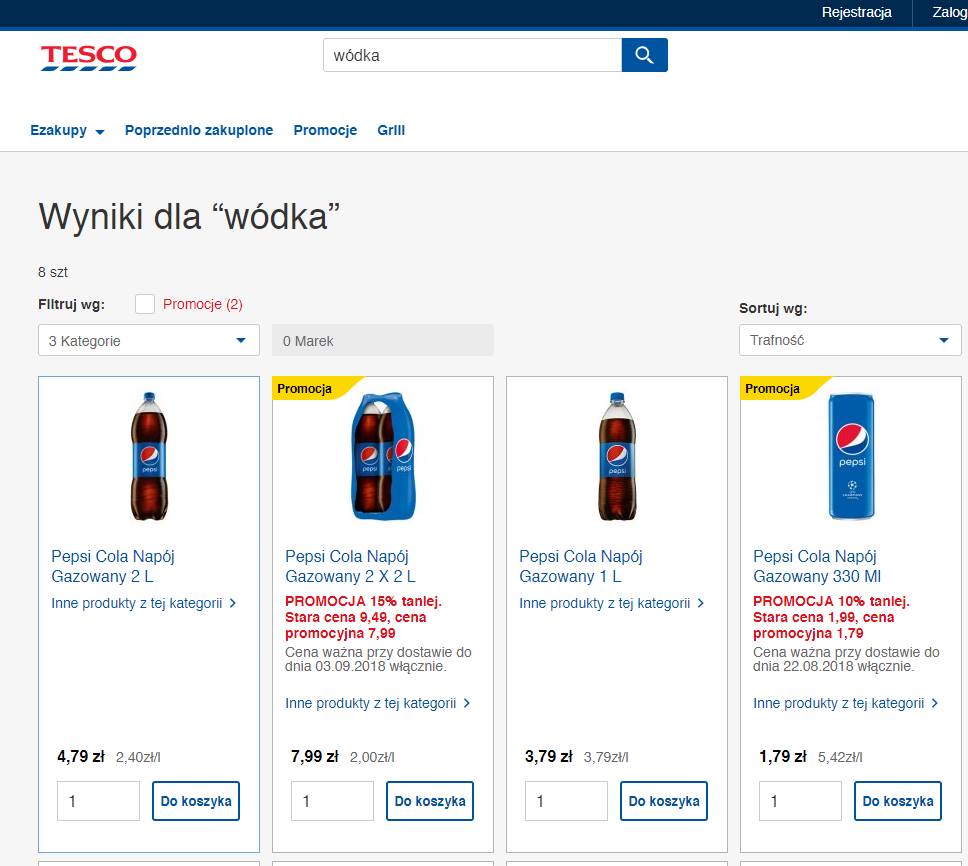The image size is (968, 866).
Task: Click Pepsi Cola 1 L bottle image
Action: [x=617, y=456]
